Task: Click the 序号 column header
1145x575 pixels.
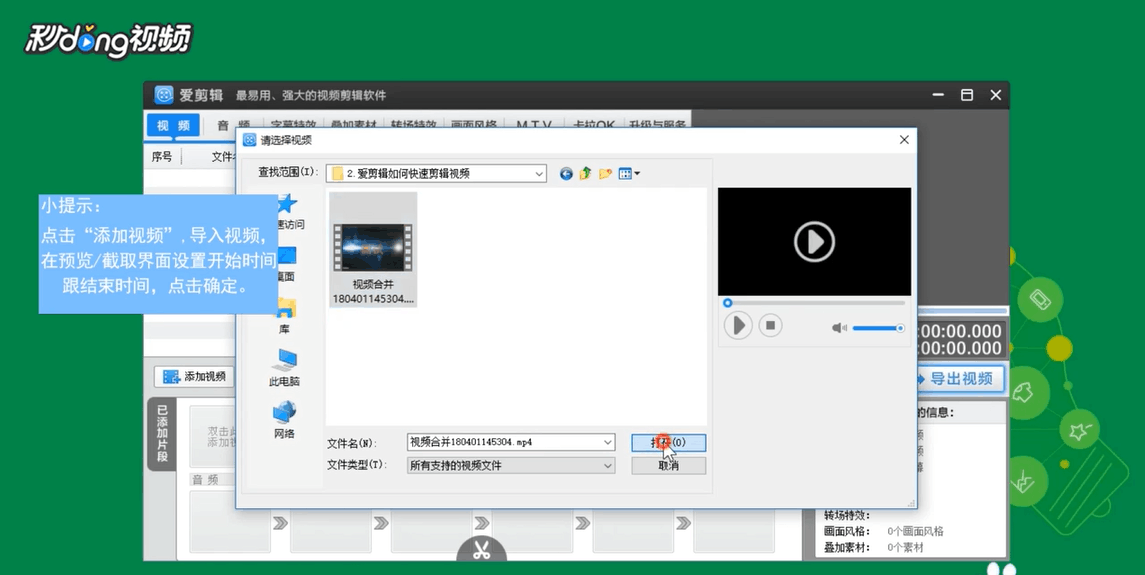Action: pos(162,156)
